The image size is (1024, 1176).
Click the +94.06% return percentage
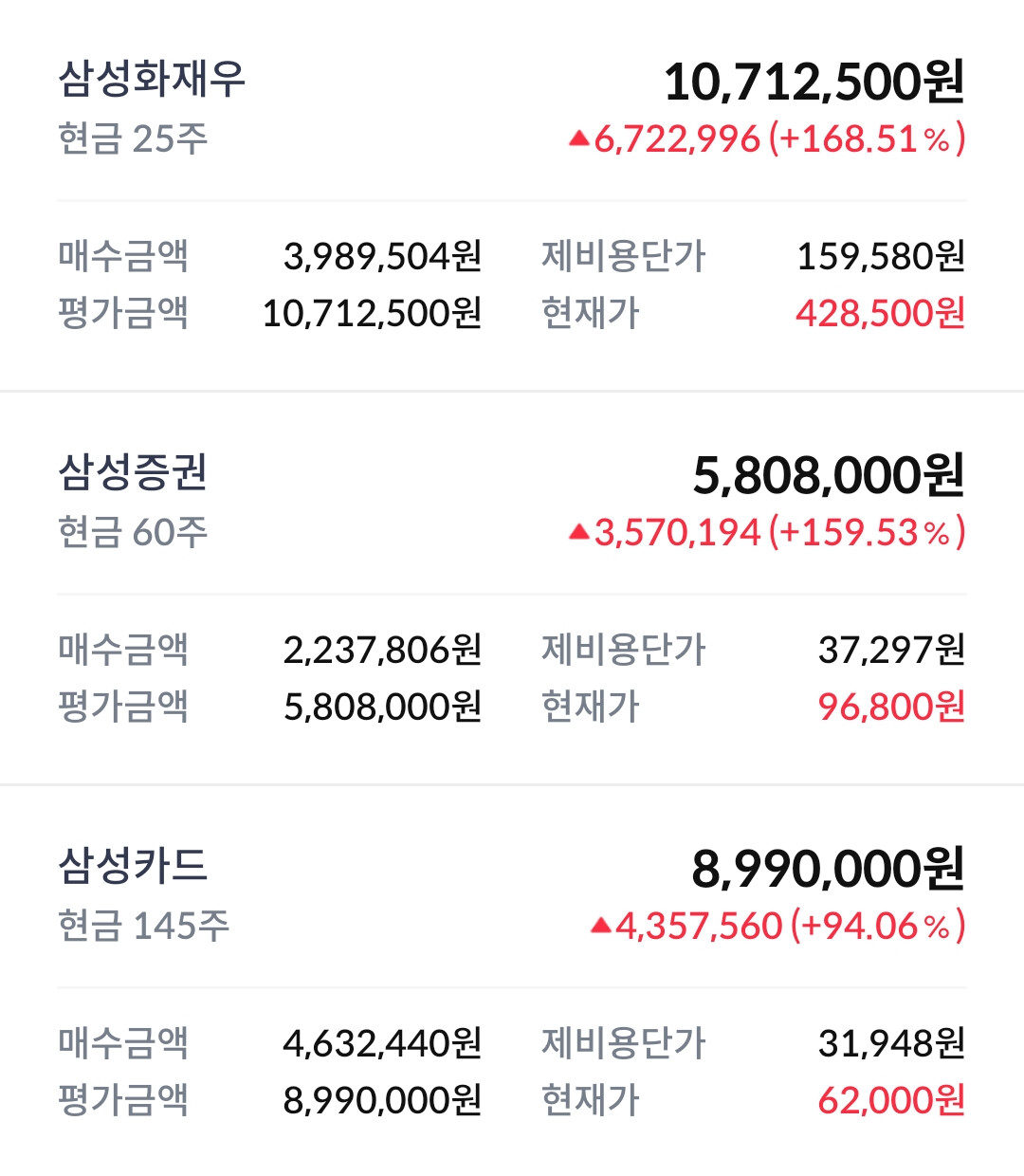(x=877, y=926)
